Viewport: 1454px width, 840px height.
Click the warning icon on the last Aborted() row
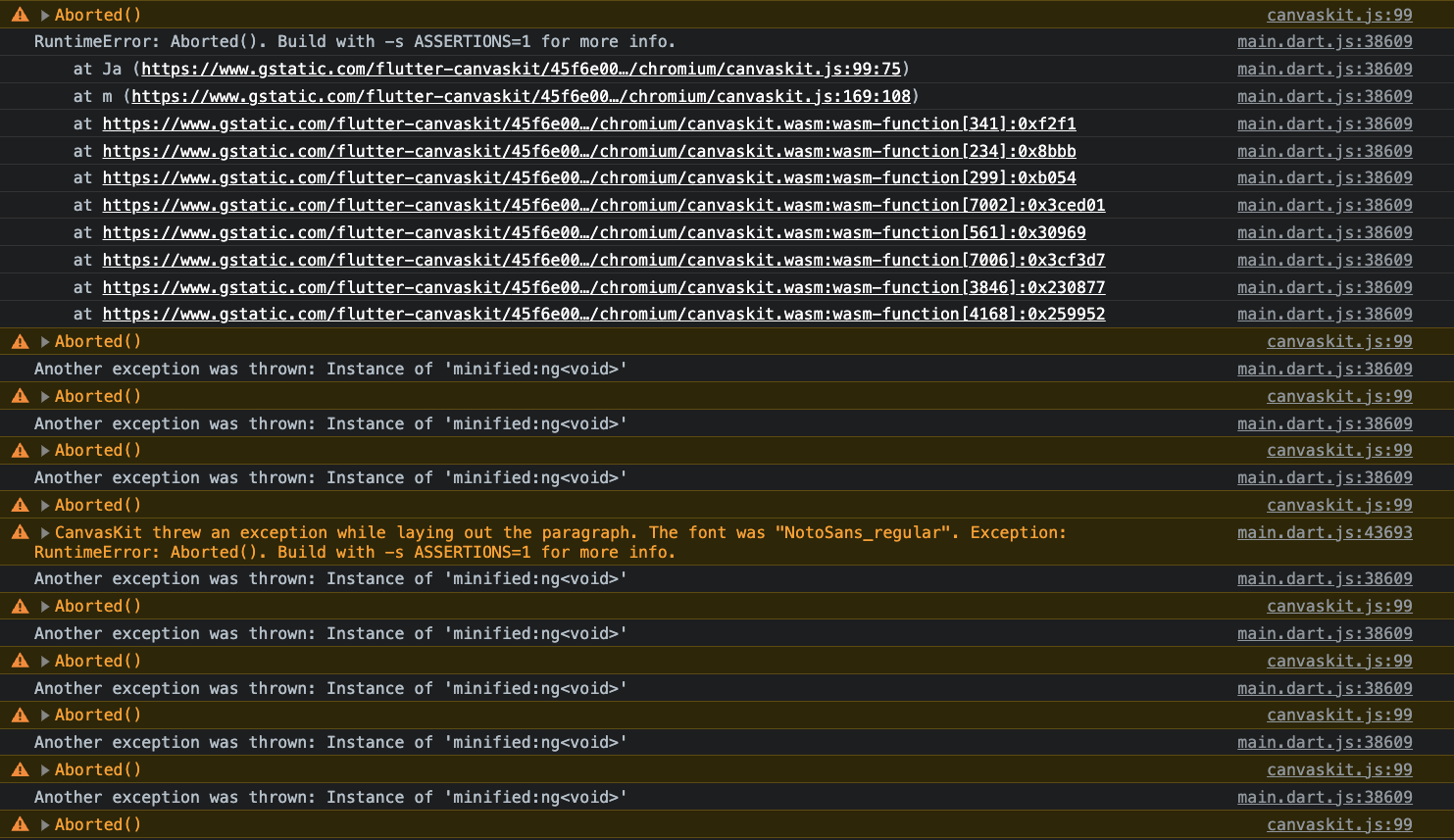18,824
